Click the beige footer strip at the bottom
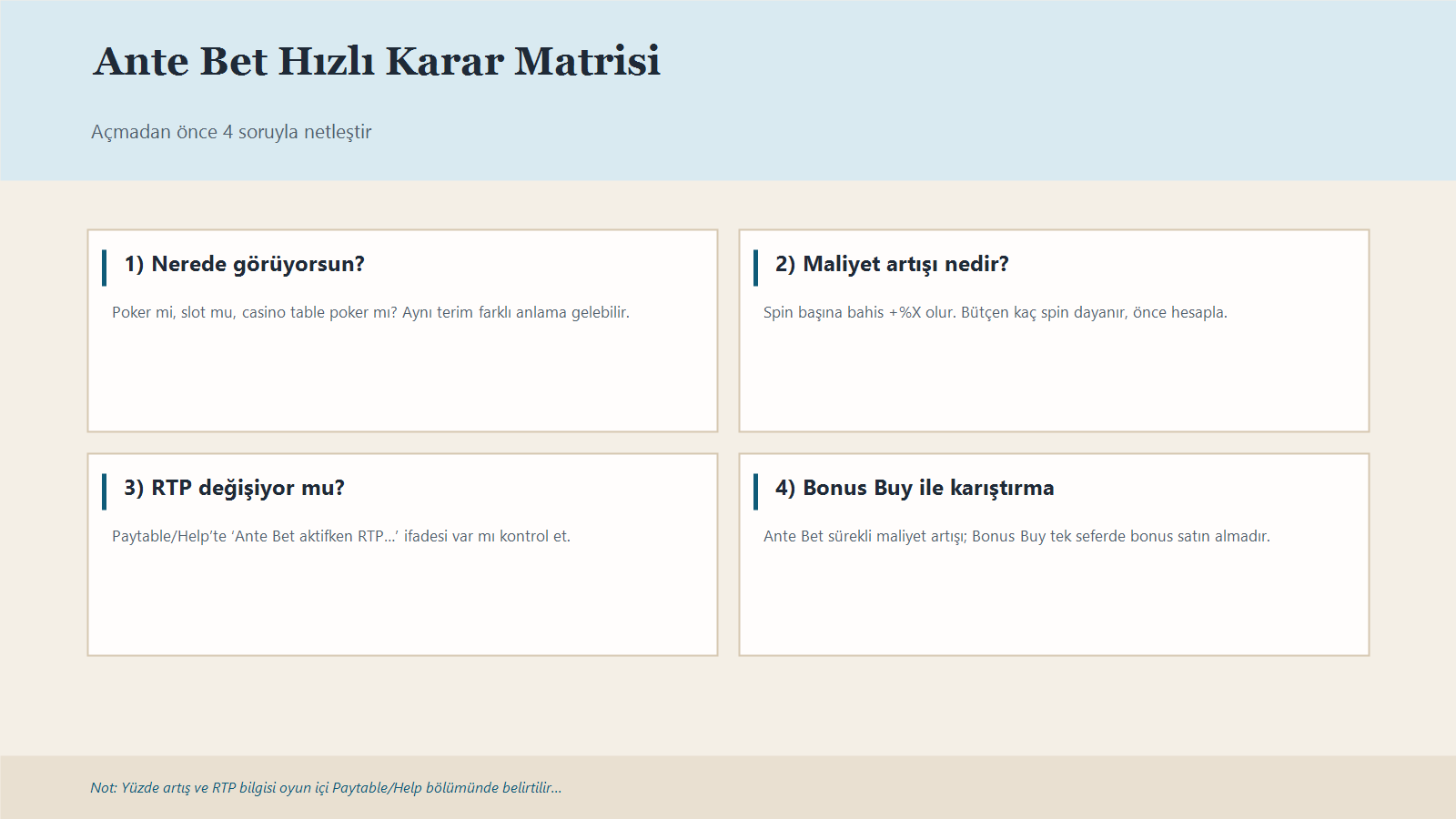Screen dimensions: 1456x819 click(x=1001, y=788)
